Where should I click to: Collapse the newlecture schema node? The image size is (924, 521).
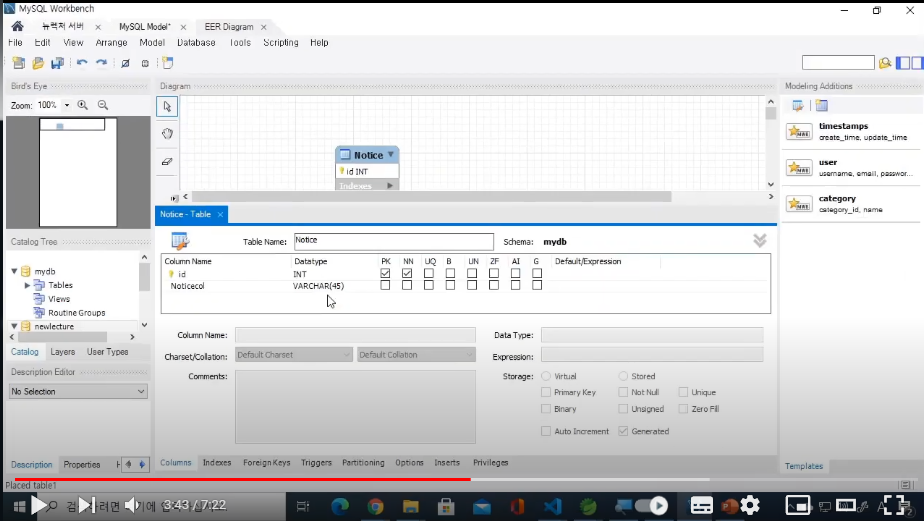pyautogui.click(x=14, y=326)
